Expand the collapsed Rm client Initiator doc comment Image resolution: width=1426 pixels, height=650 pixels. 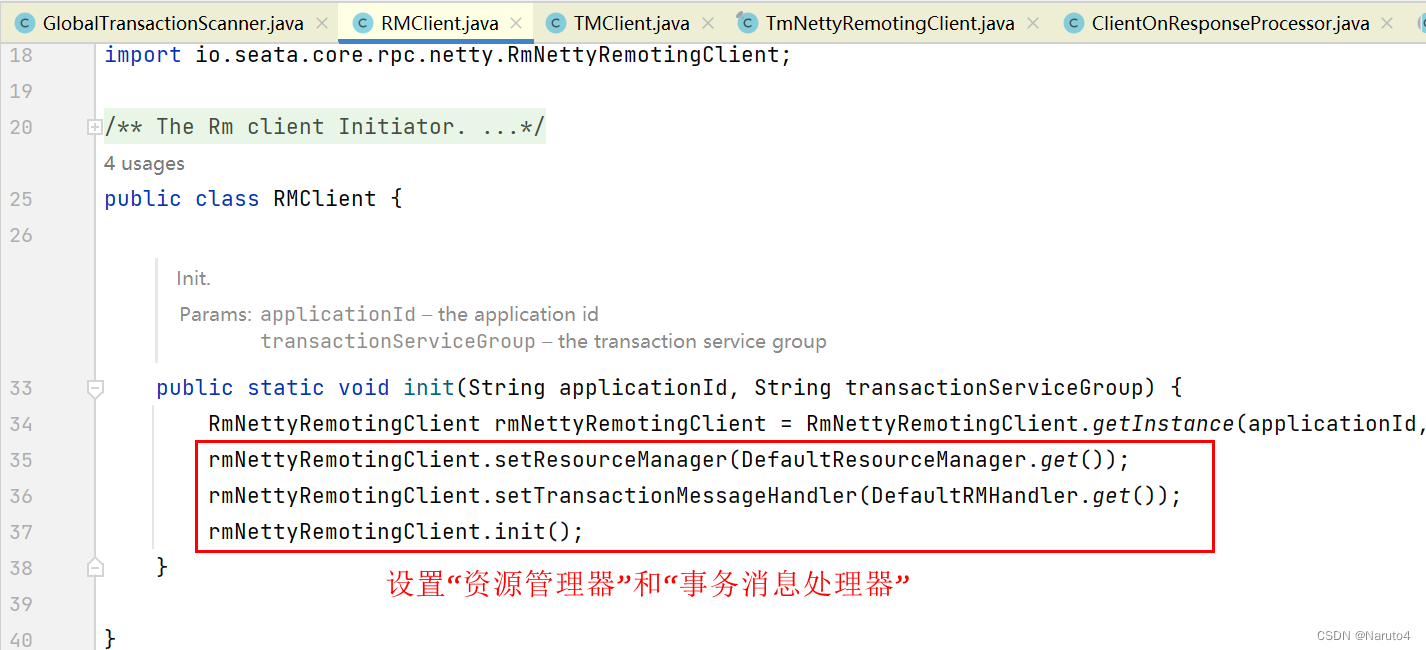pyautogui.click(x=95, y=127)
